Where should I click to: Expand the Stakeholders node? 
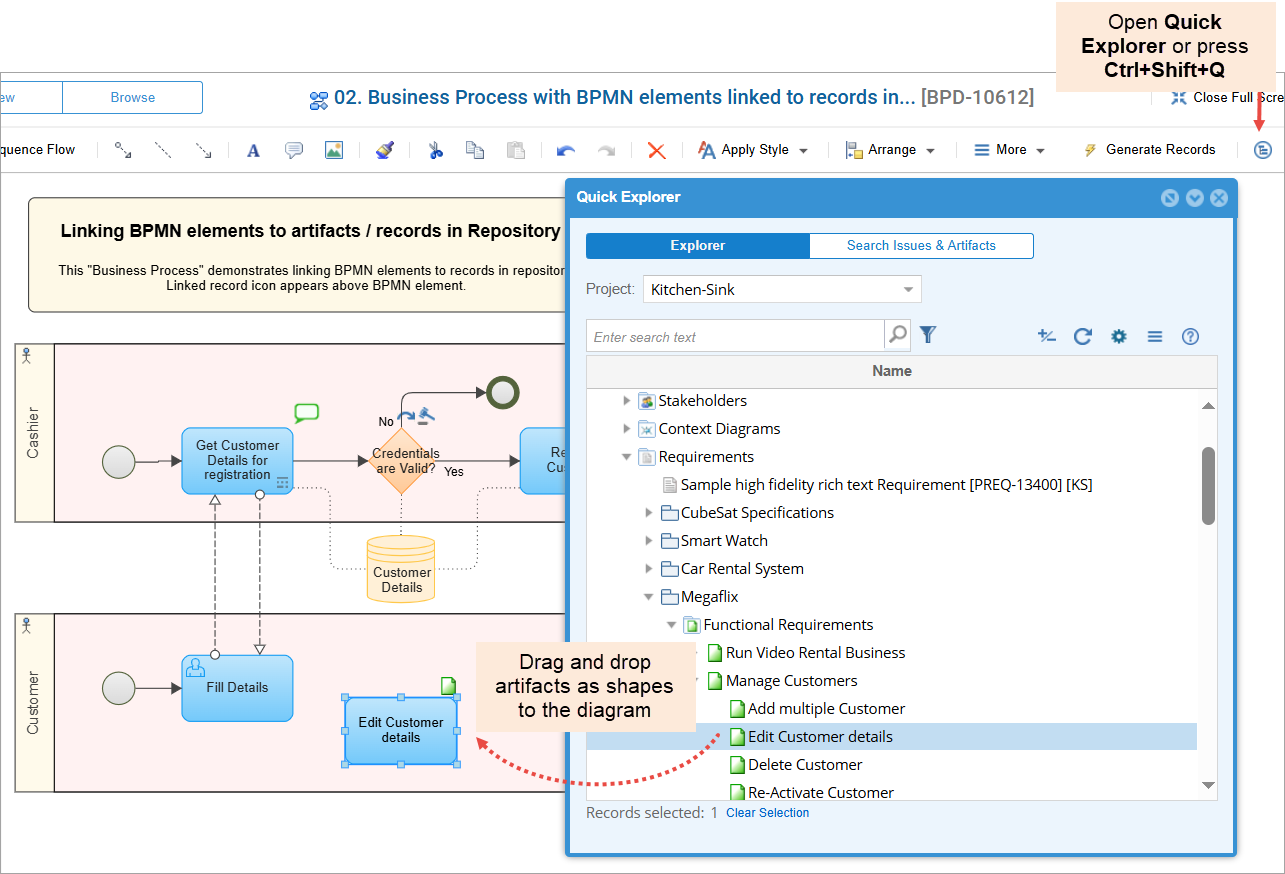(627, 401)
